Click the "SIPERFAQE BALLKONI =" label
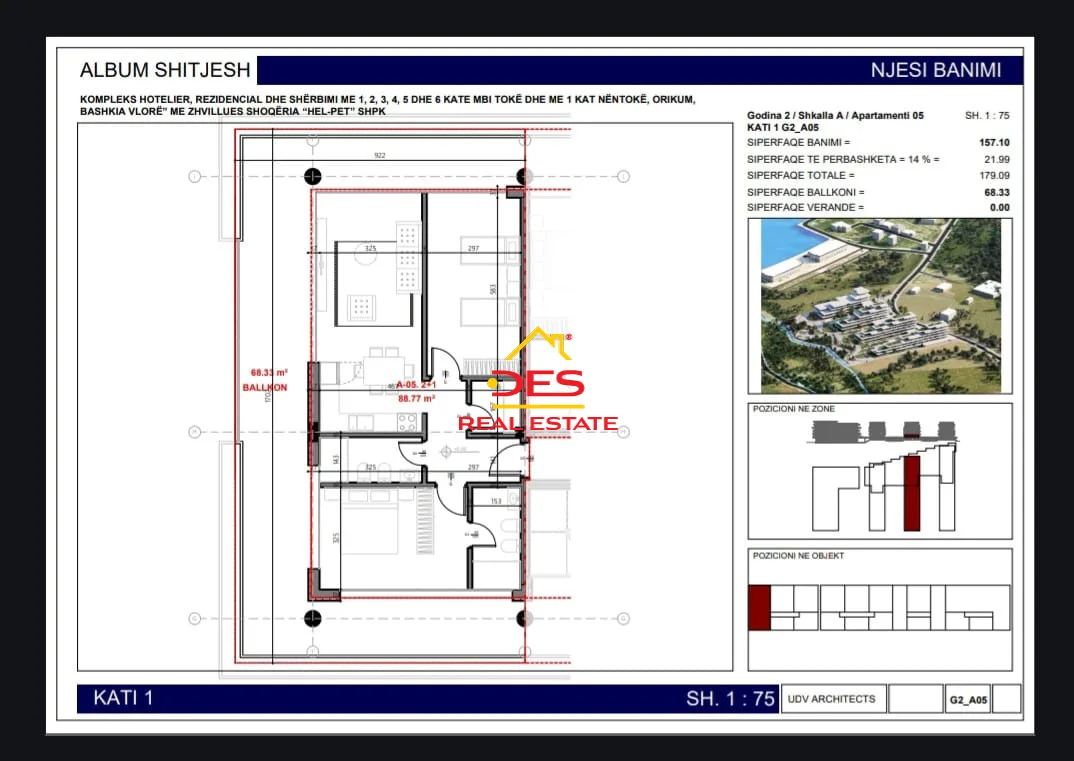 click(x=806, y=192)
